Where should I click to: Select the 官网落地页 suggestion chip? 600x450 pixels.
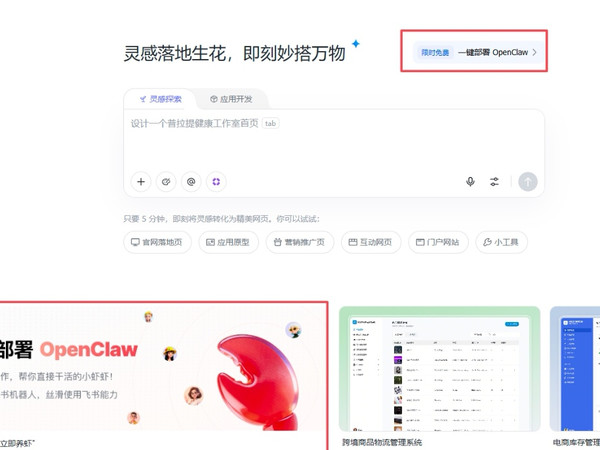(157, 242)
